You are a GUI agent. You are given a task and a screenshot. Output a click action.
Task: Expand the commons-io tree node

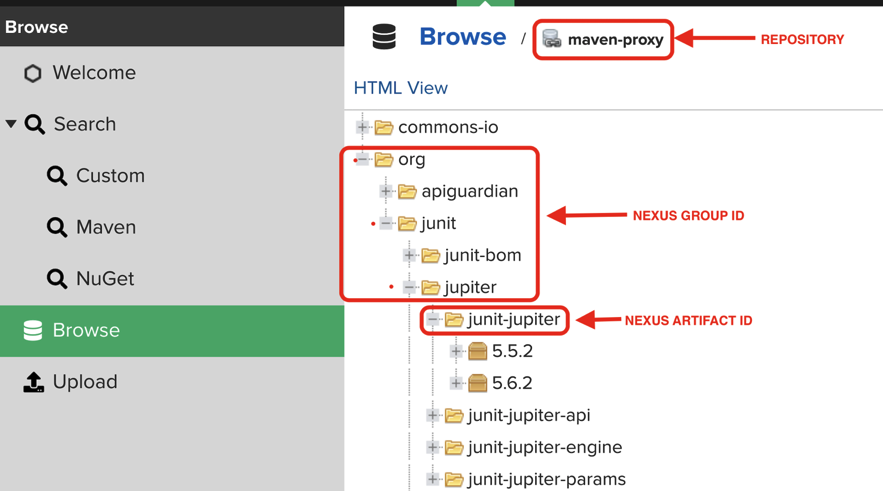363,128
